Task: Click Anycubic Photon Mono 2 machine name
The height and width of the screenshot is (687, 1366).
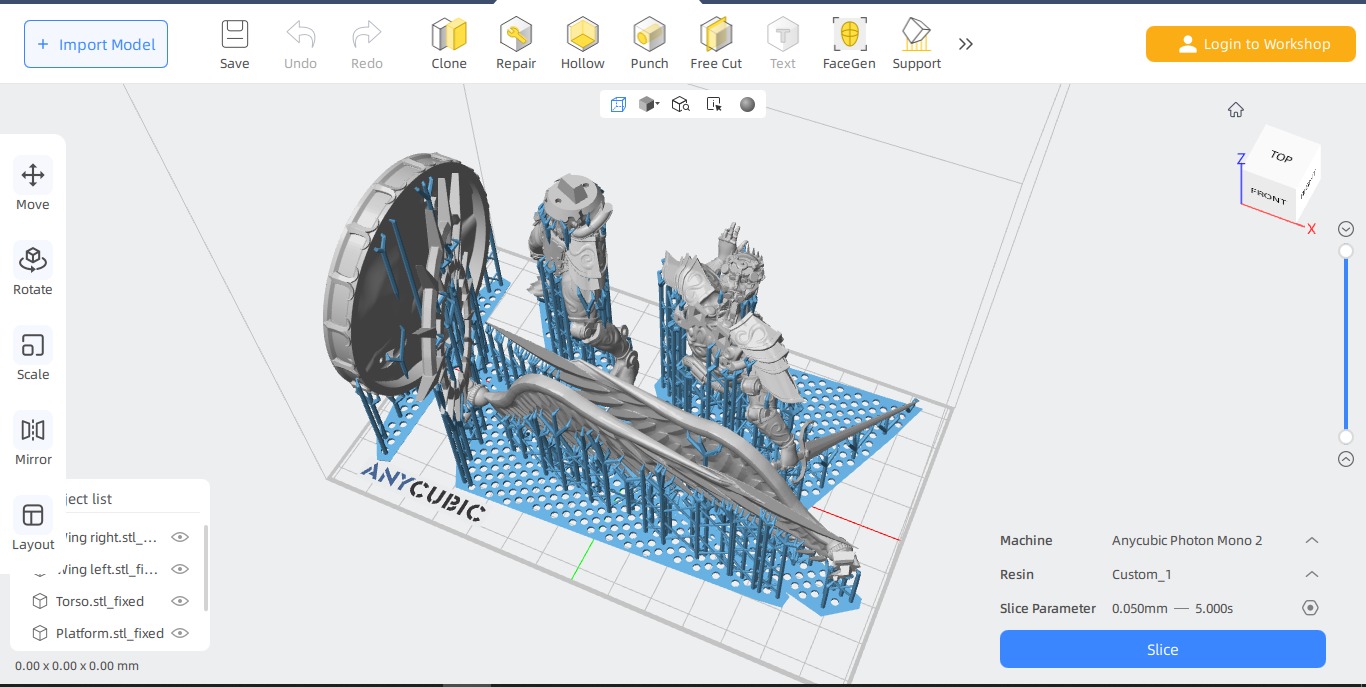Action: click(1187, 540)
